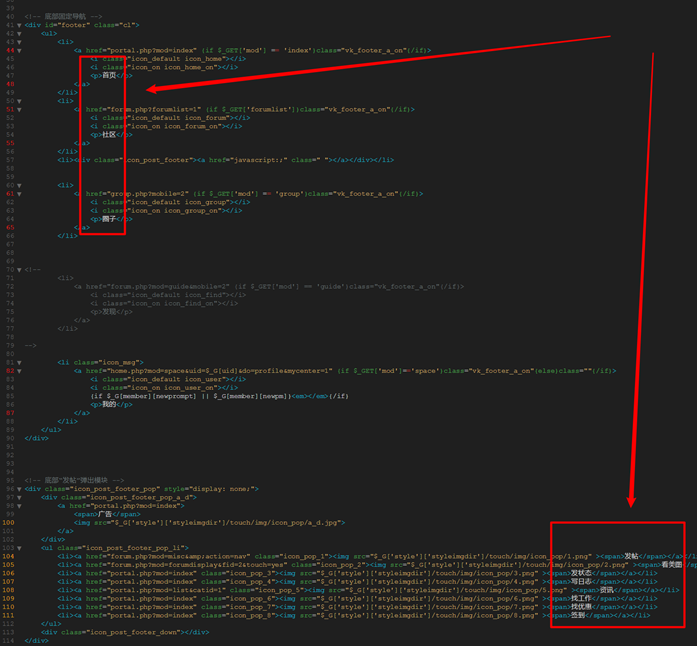Image resolution: width=698 pixels, height=647 pixels.
Task: Click line number 55 in the gutter
Action: (x=10, y=143)
